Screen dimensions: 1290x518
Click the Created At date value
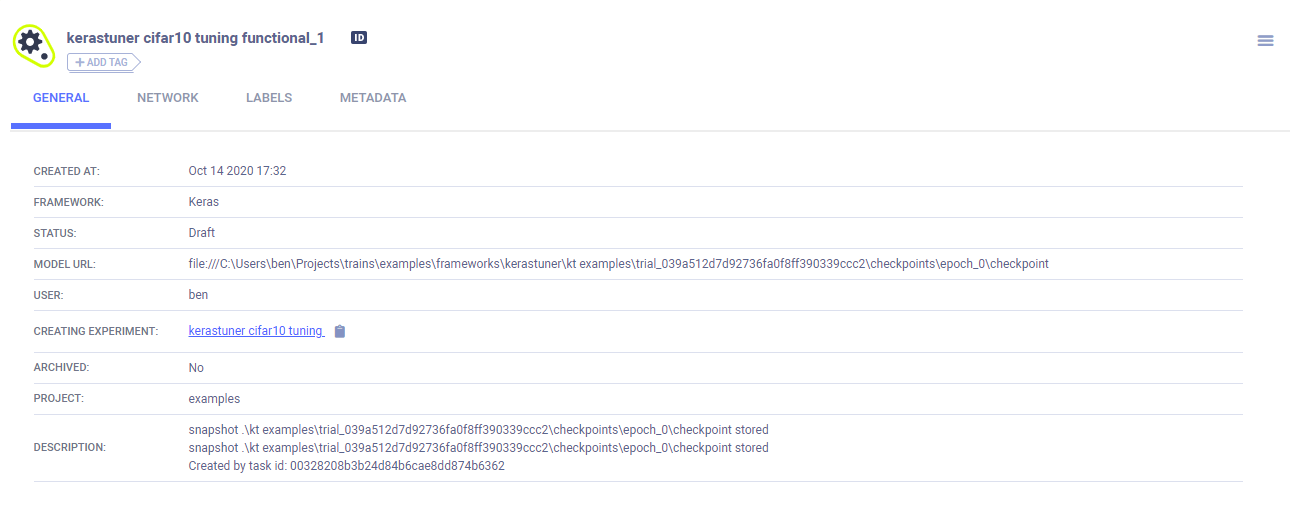[x=237, y=171]
